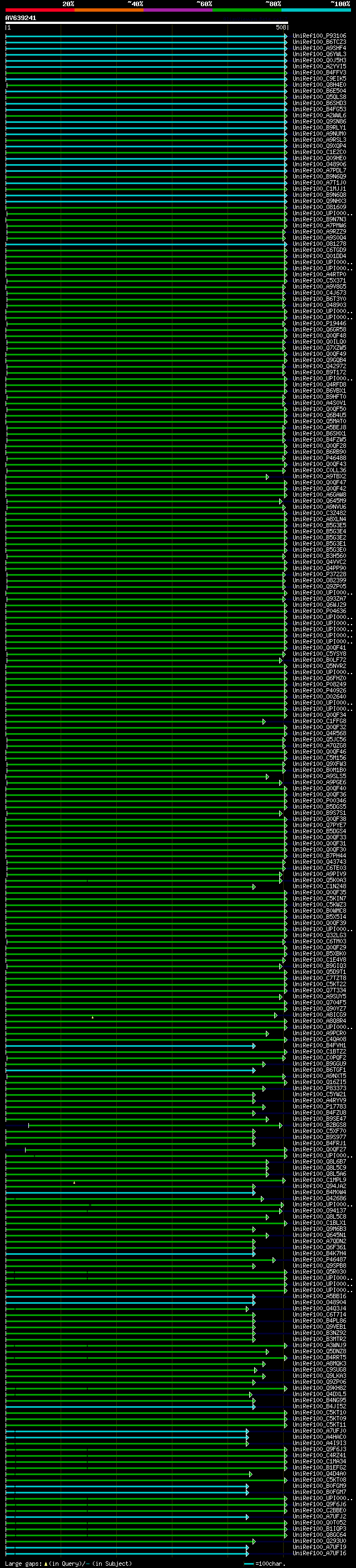Select label UniRef100_A7PNW6
This screenshot has height=1568, width=356.
click(319, 225)
